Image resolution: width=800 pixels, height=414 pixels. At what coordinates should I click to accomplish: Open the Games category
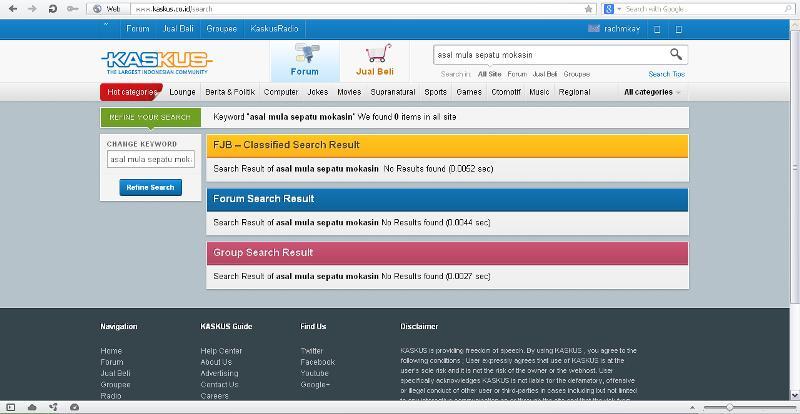coord(468,92)
